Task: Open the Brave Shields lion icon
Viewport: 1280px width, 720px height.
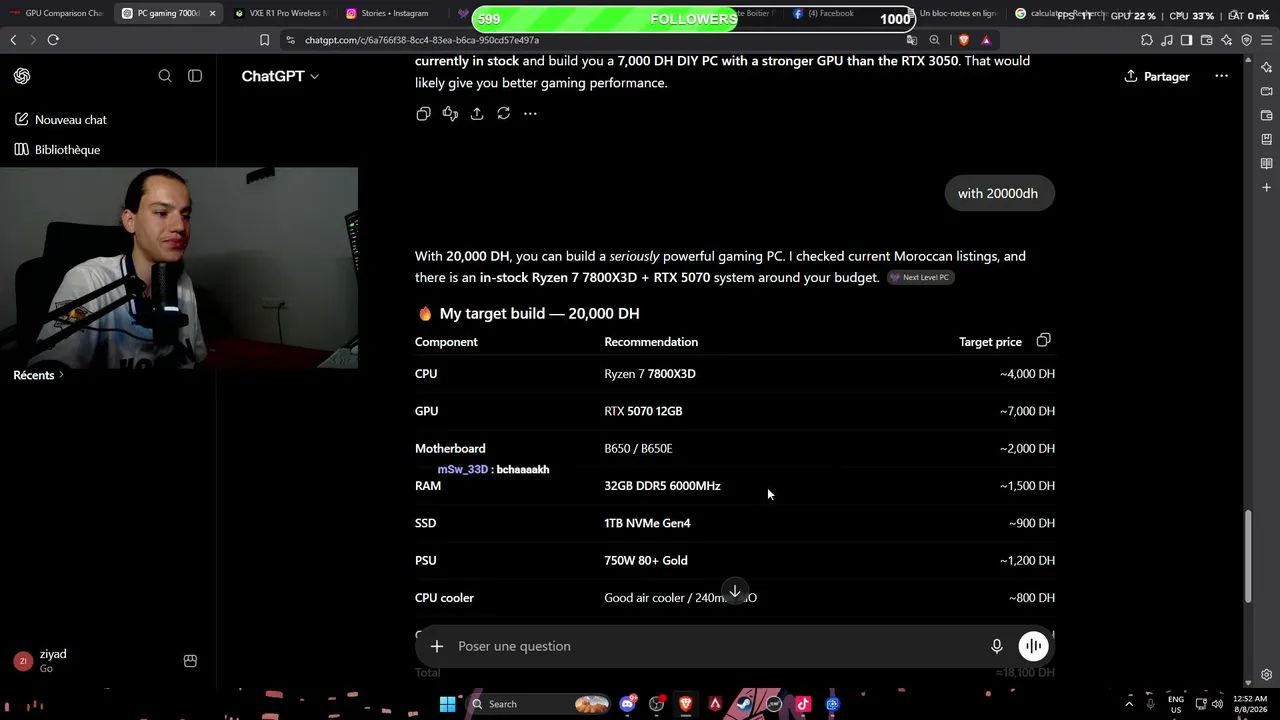Action: click(x=963, y=40)
